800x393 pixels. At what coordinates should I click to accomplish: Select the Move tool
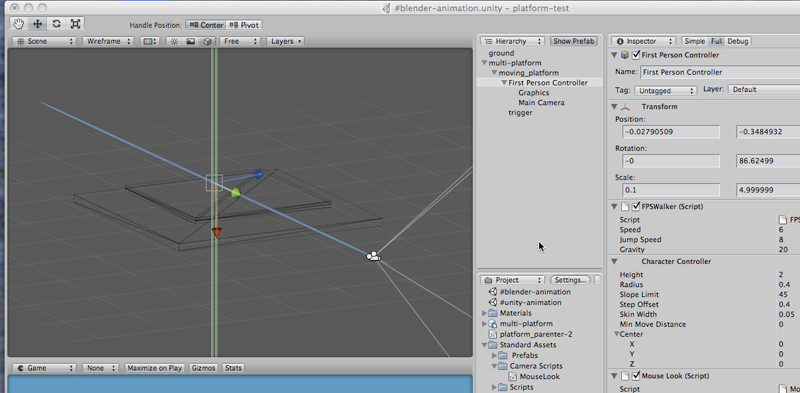(38, 23)
